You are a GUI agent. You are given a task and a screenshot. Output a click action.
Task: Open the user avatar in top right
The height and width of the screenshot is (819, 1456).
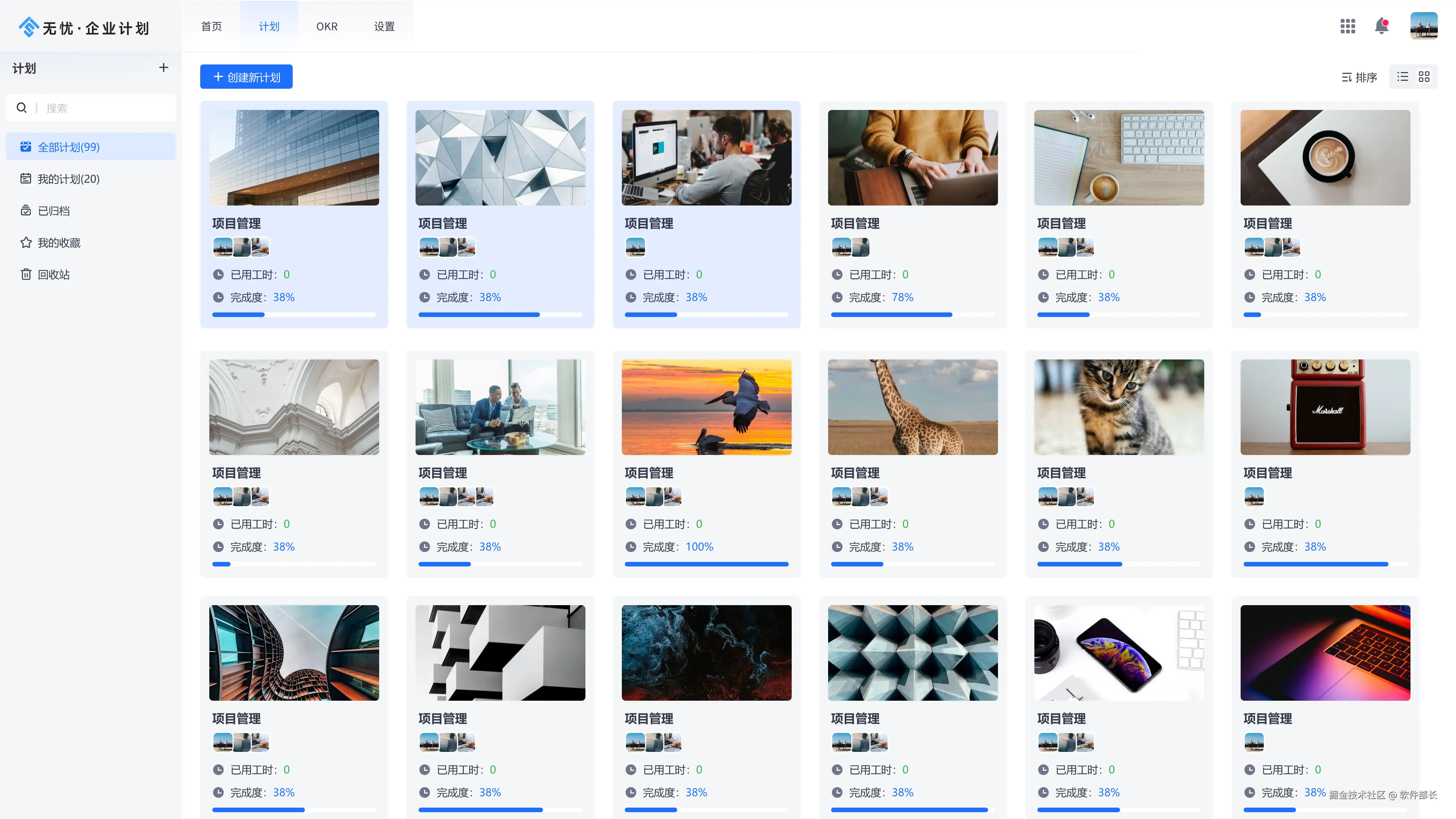1423,26
